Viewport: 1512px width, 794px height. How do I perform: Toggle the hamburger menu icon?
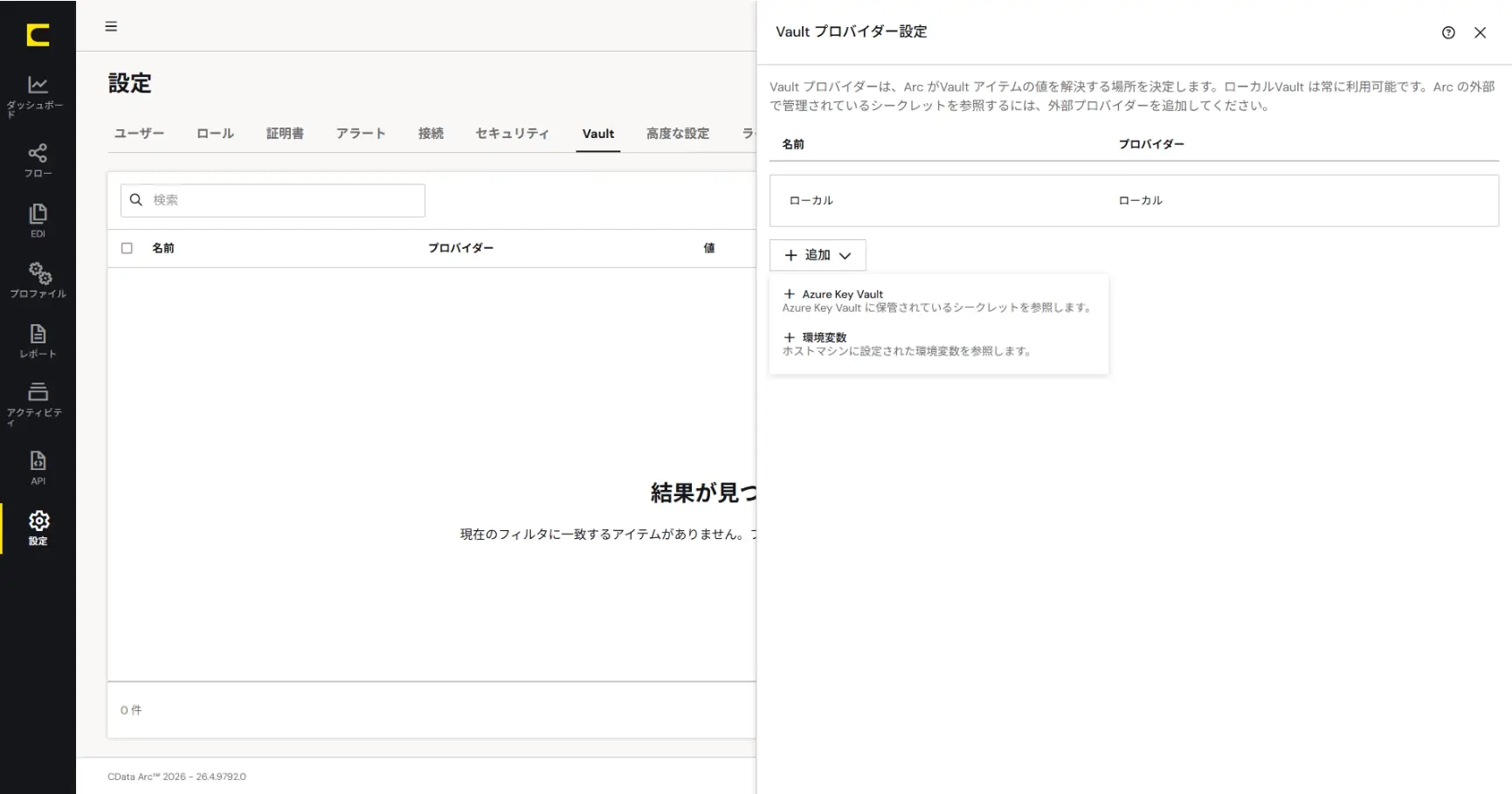coord(111,26)
